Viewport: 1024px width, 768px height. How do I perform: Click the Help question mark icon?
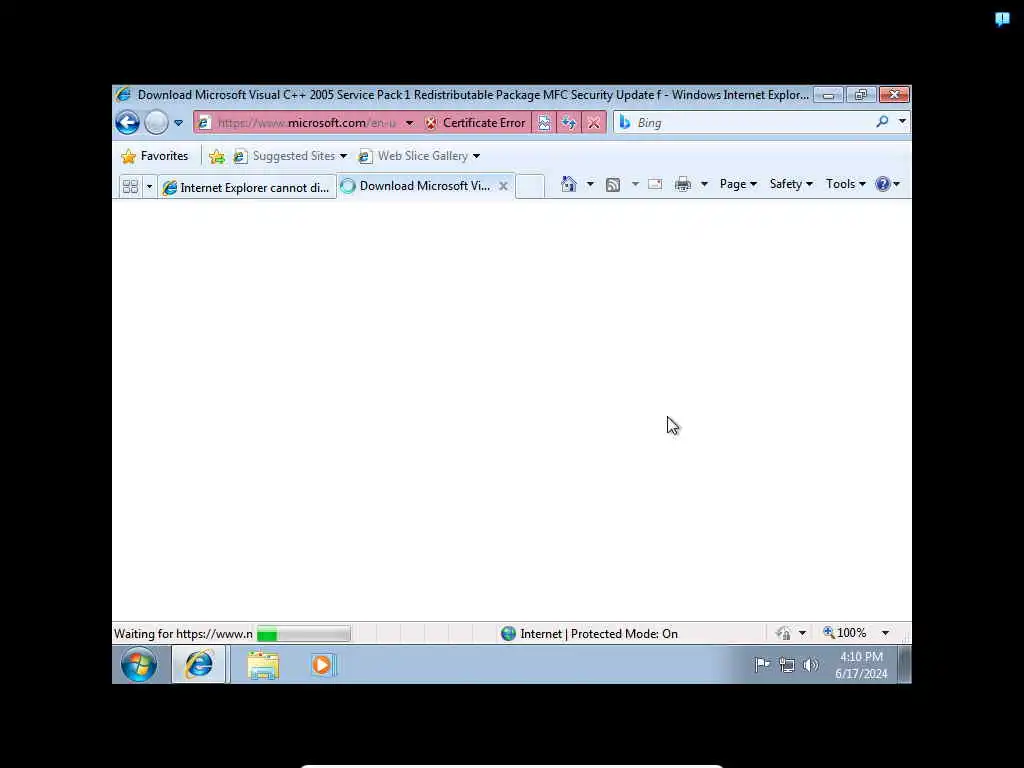point(883,184)
